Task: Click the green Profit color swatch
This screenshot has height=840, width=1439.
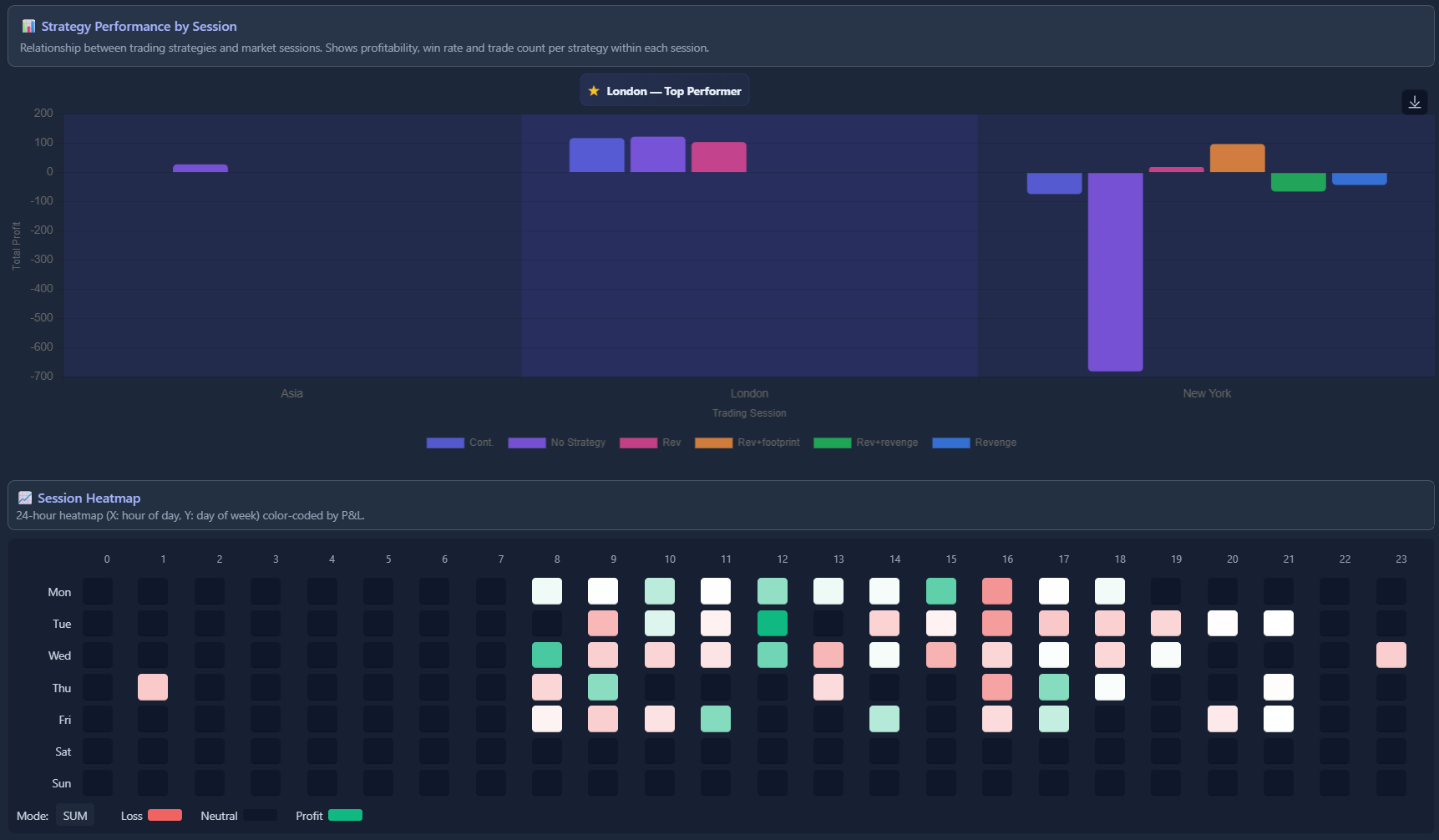Action: (x=345, y=815)
